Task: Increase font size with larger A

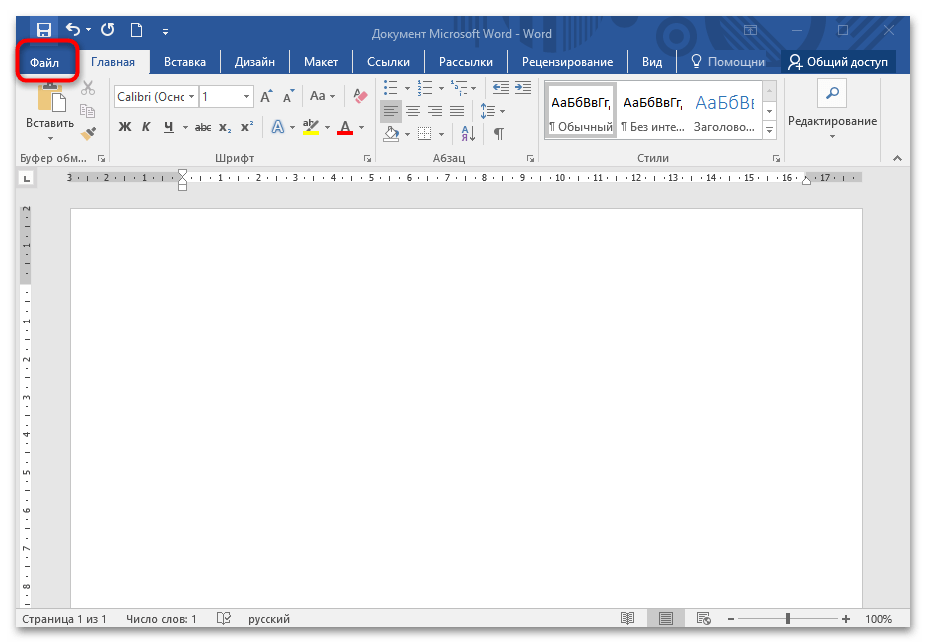Action: [x=266, y=97]
